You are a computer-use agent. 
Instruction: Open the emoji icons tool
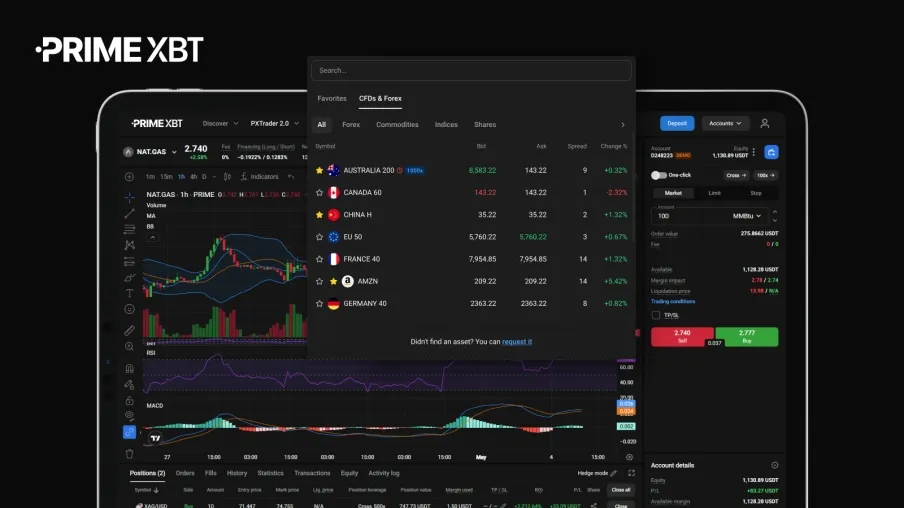tap(129, 310)
